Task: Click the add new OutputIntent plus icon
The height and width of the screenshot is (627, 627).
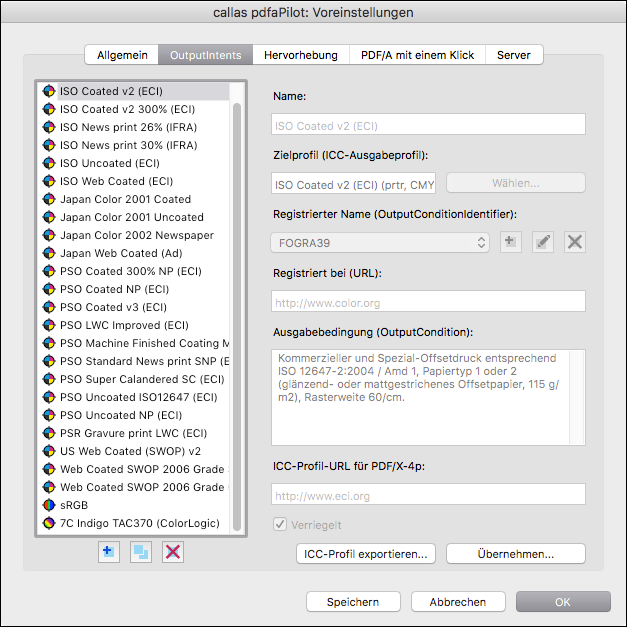Action: [109, 552]
